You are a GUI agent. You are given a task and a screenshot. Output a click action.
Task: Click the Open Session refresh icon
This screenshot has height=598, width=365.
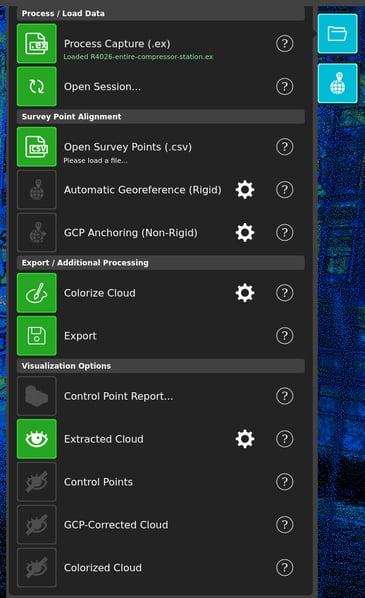(x=37, y=87)
